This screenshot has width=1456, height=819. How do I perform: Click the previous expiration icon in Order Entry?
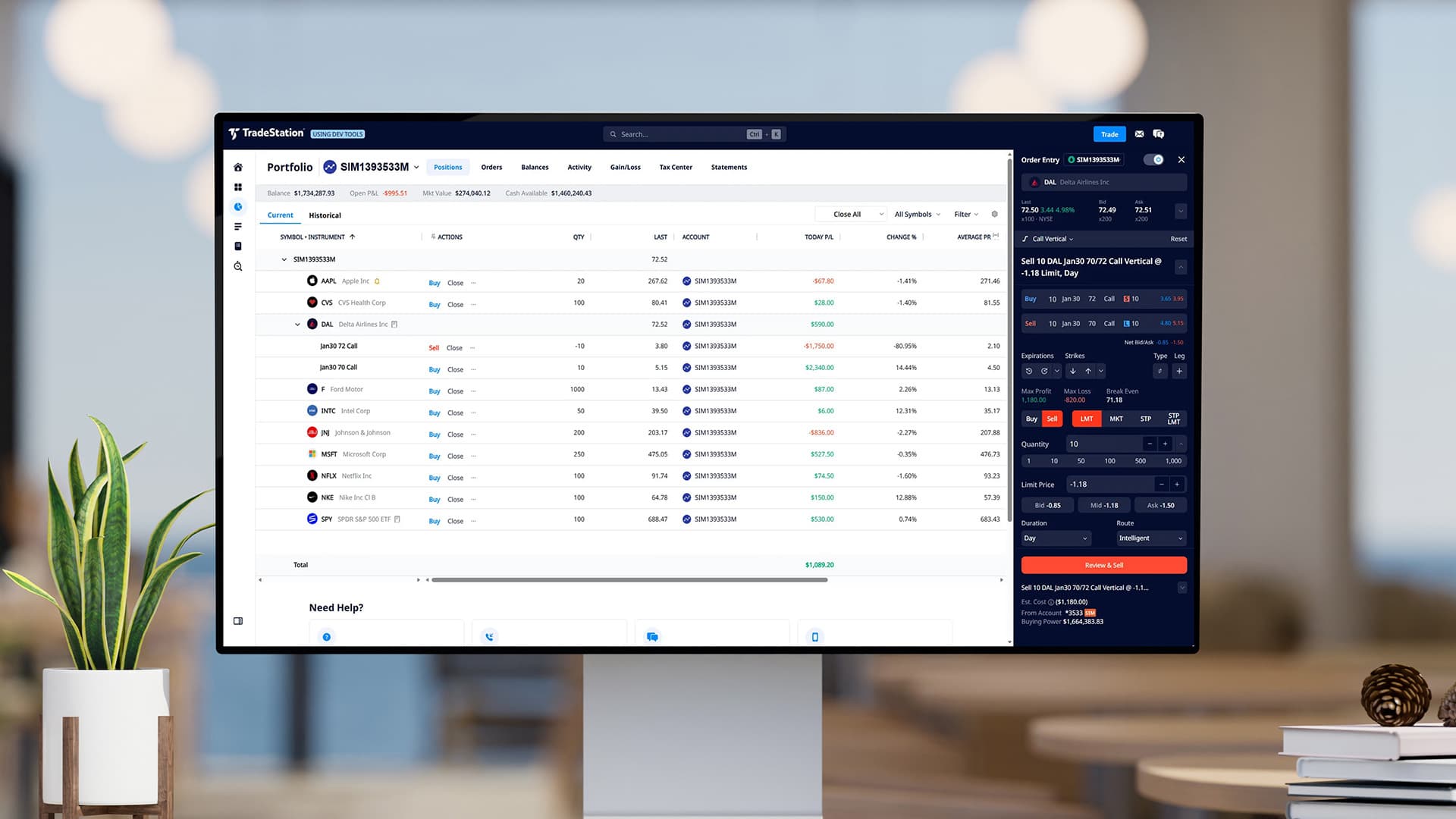pos(1029,372)
